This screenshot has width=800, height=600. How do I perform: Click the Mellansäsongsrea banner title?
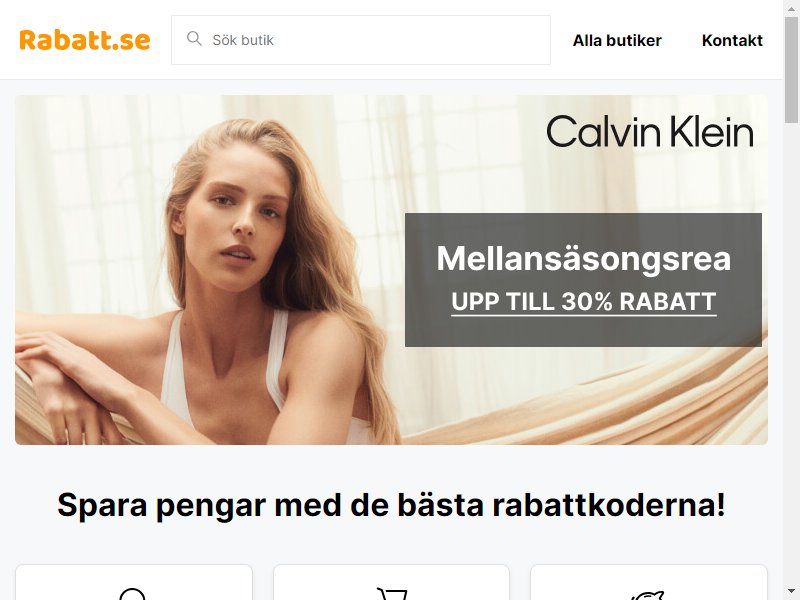(584, 259)
